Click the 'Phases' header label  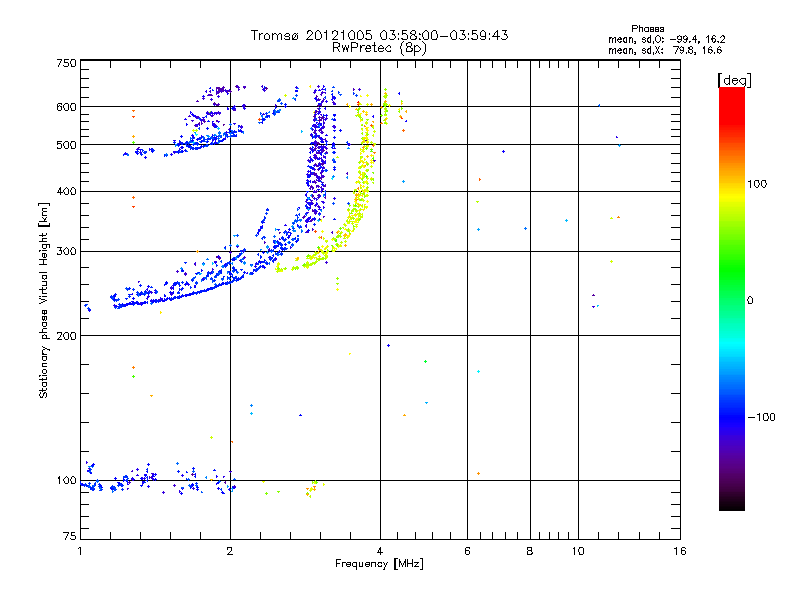pos(647,29)
